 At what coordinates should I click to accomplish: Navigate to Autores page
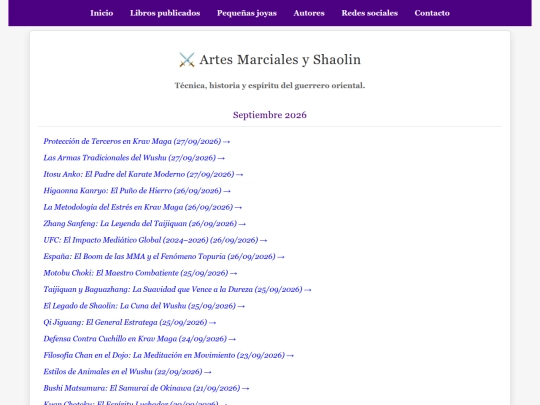(309, 13)
